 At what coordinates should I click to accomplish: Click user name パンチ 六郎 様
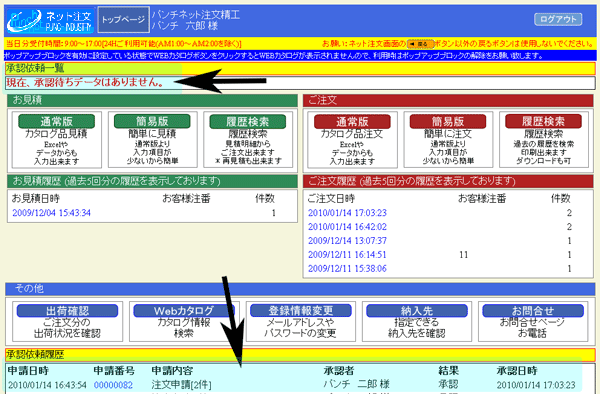pos(184,26)
